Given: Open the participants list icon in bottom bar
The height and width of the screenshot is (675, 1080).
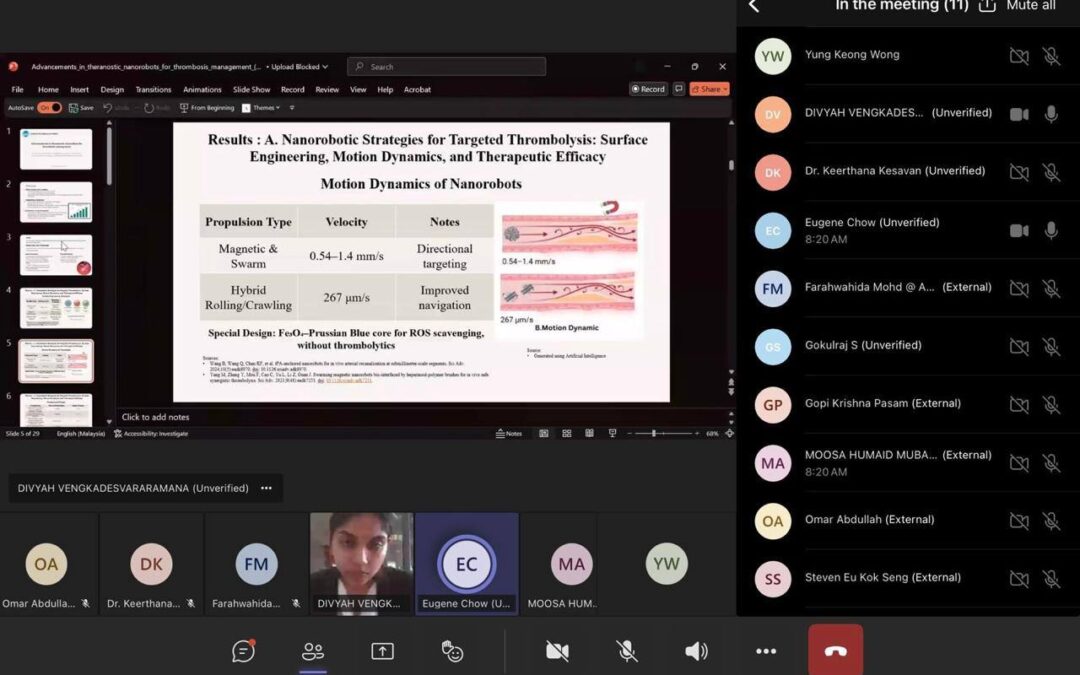Looking at the screenshot, I should tap(313, 651).
